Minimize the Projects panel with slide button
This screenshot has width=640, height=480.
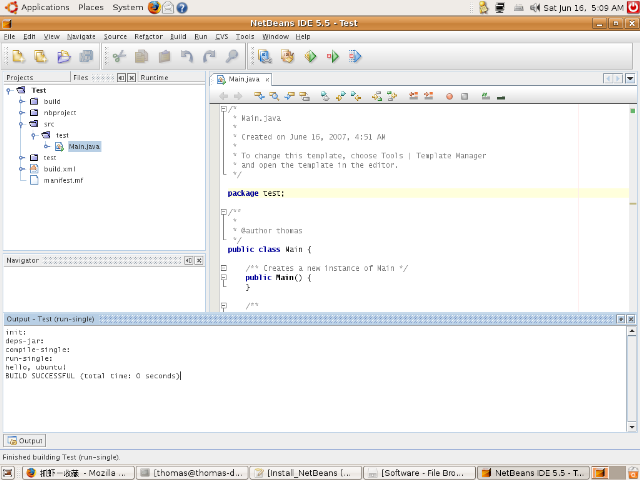pyautogui.click(x=121, y=77)
